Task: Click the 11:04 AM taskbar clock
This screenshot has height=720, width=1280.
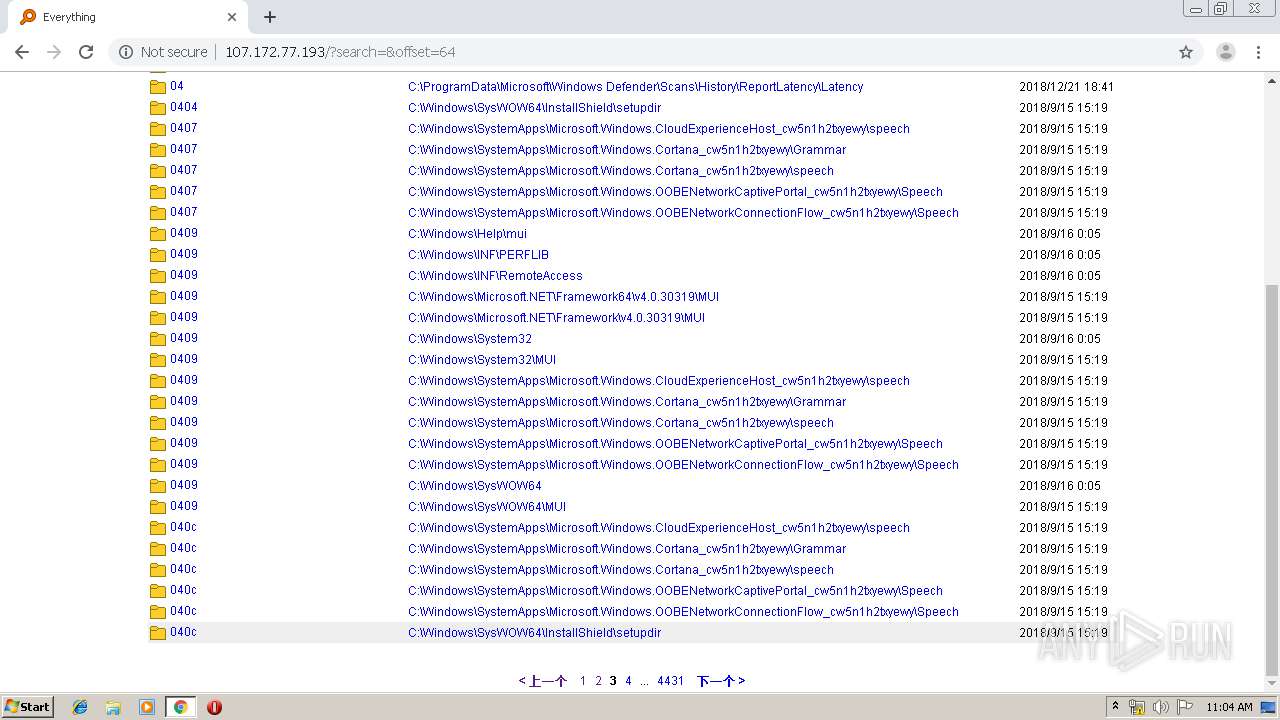Action: point(1229,707)
